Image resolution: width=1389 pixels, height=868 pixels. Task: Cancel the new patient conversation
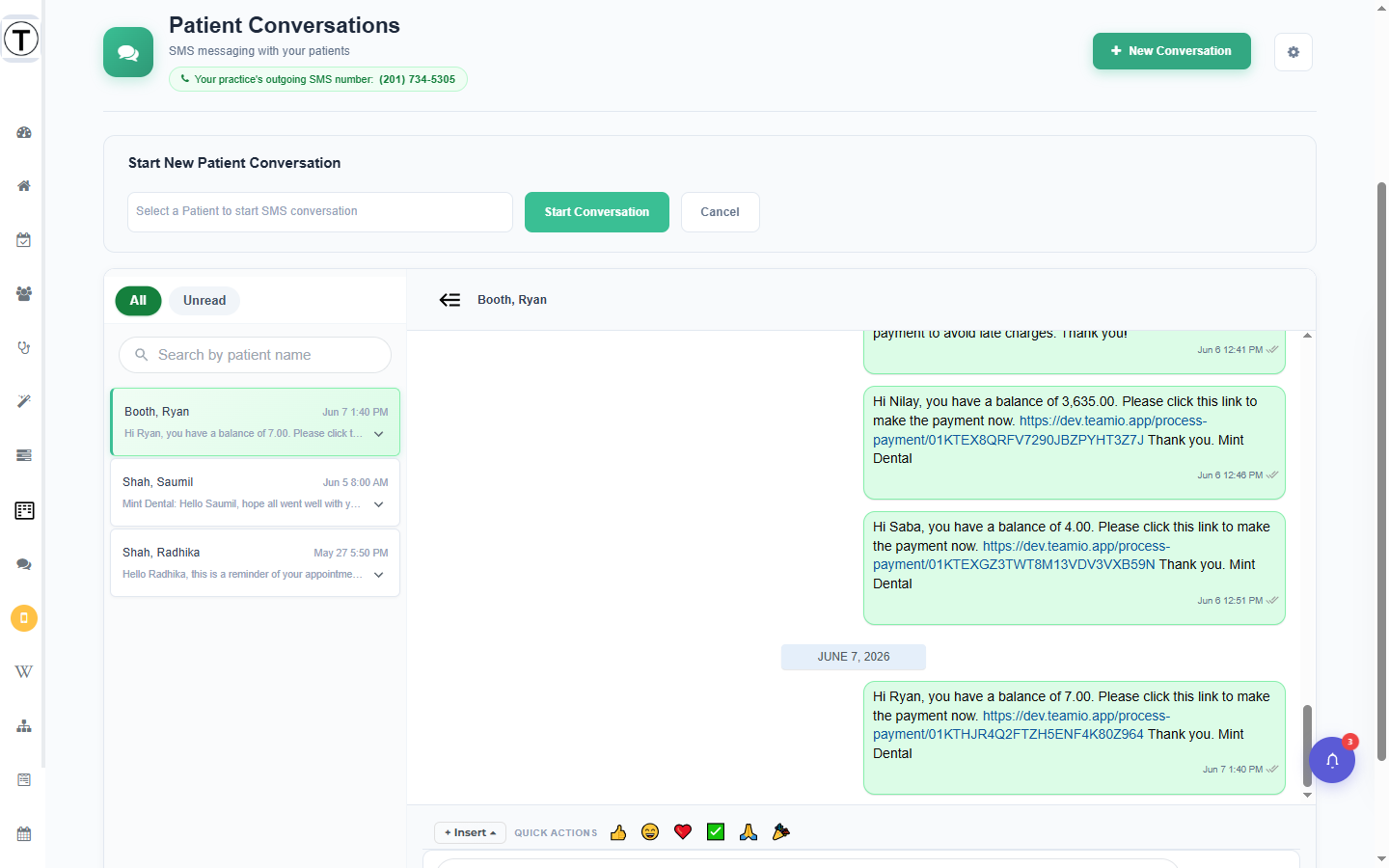721,212
